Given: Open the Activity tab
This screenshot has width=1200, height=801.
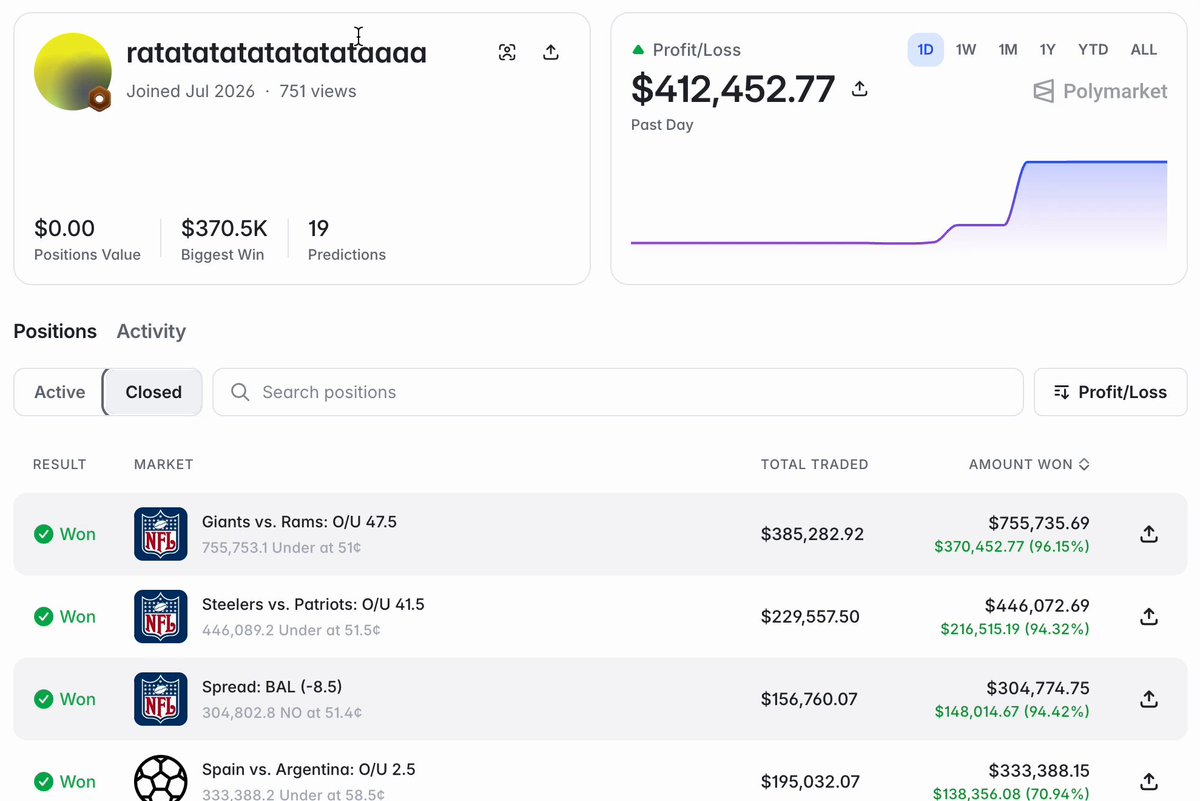Looking at the screenshot, I should [x=151, y=331].
